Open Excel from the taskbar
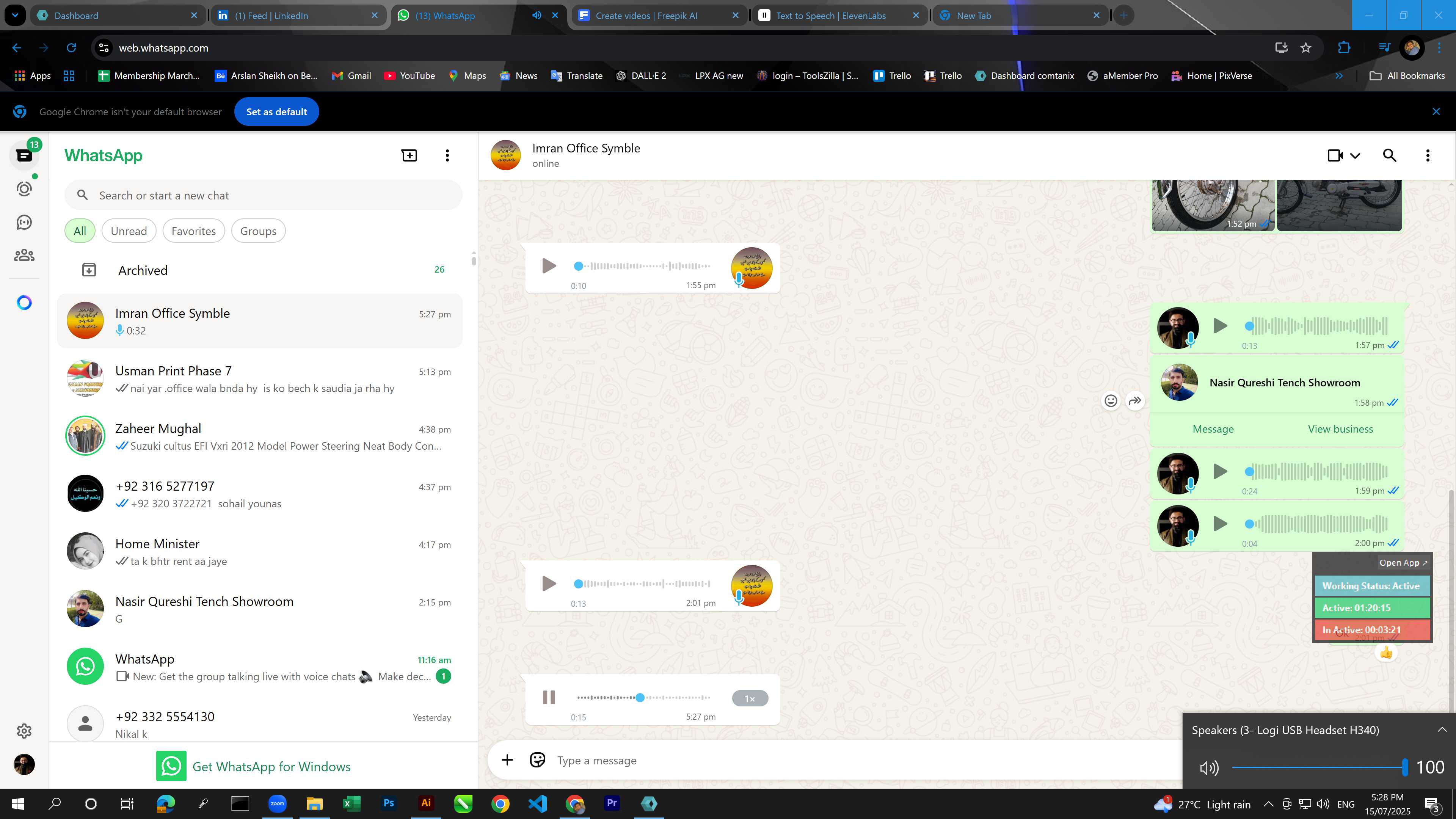 [351, 803]
